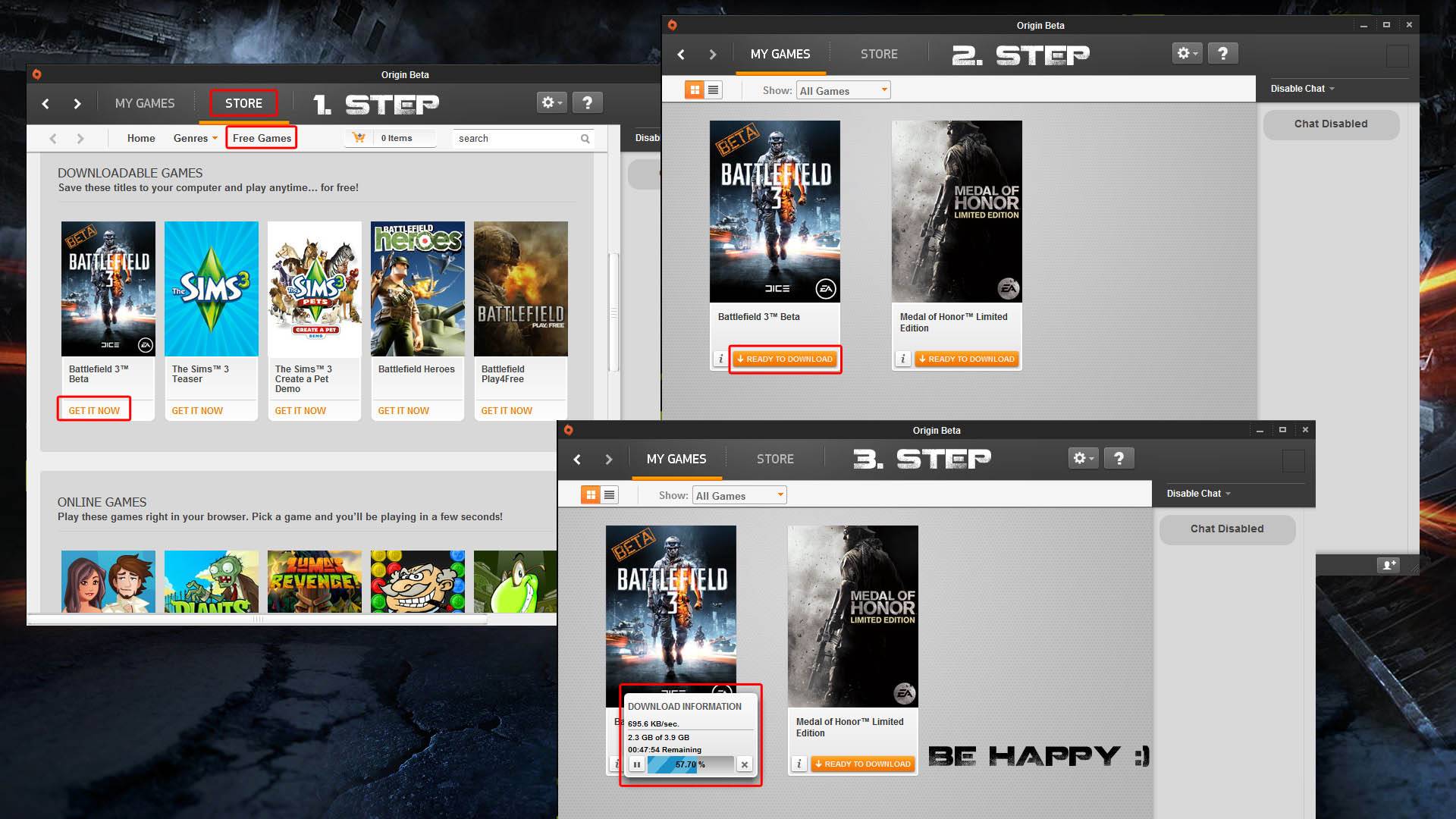Click the 57.70% download progress bar

click(689, 764)
